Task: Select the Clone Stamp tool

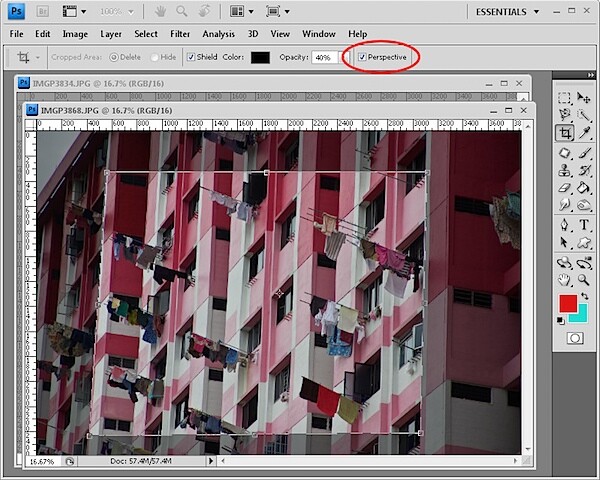Action: pyautogui.click(x=564, y=170)
